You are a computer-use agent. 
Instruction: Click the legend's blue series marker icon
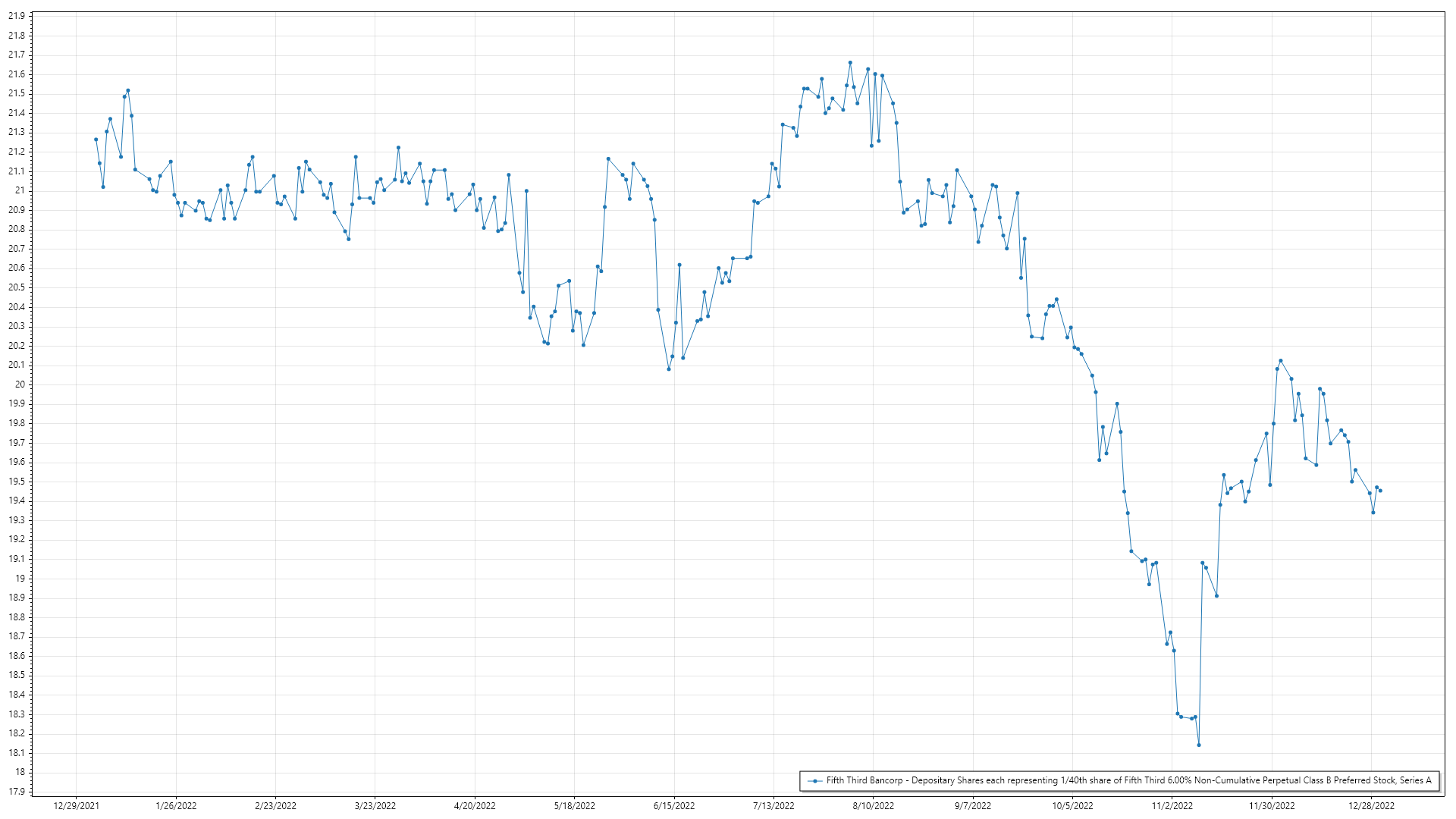click(815, 781)
